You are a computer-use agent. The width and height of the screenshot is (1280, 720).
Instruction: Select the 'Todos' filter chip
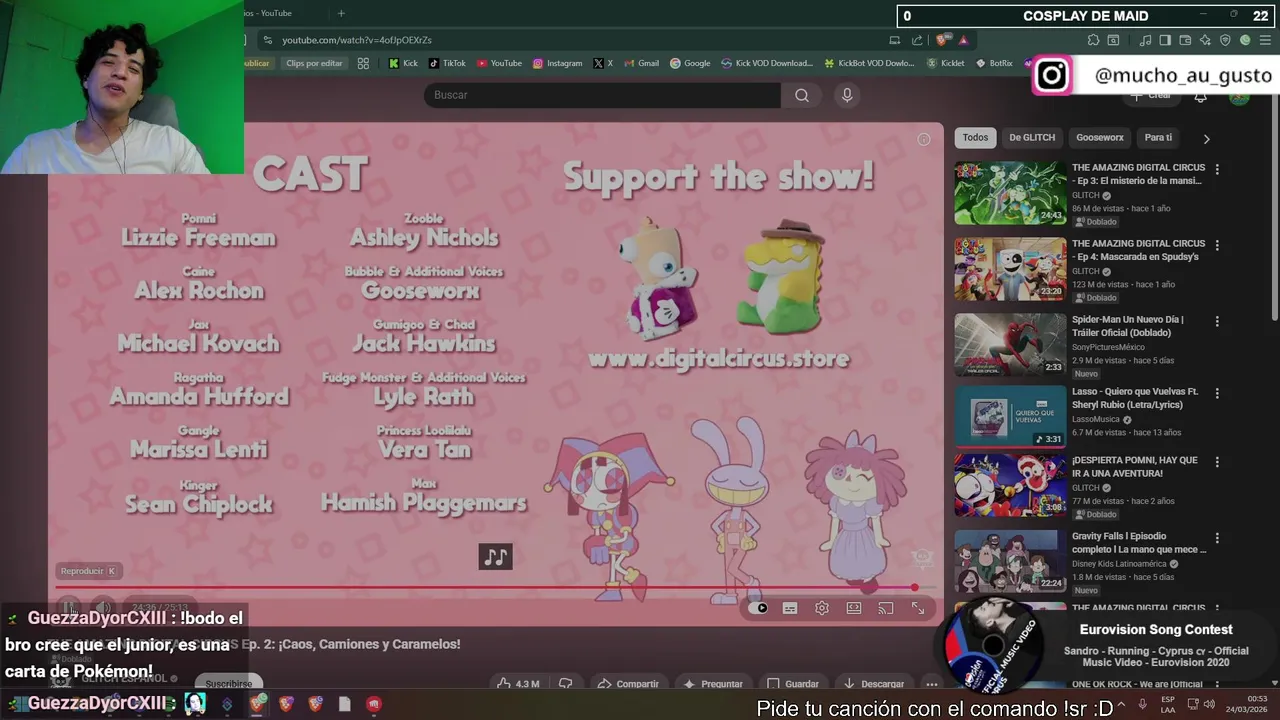tap(975, 138)
